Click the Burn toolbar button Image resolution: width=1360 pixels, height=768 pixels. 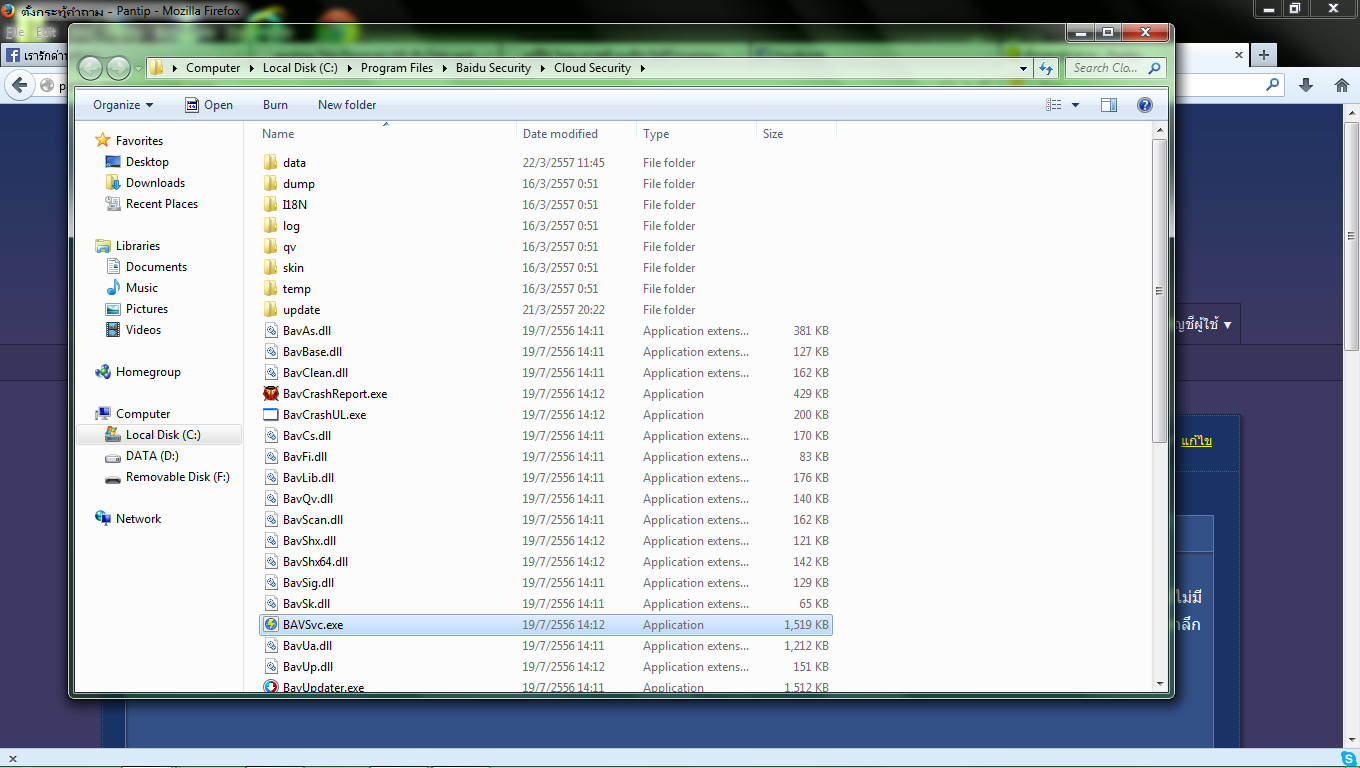(x=275, y=104)
